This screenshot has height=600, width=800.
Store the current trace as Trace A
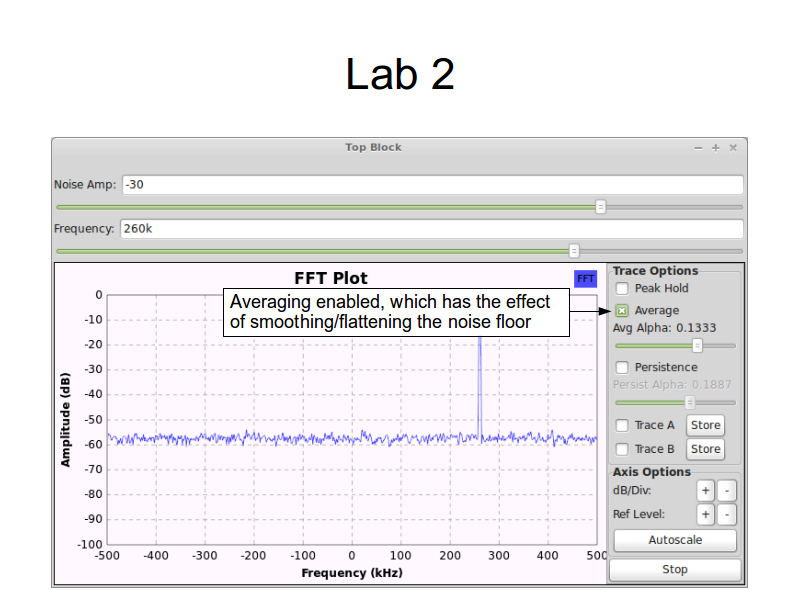(705, 426)
